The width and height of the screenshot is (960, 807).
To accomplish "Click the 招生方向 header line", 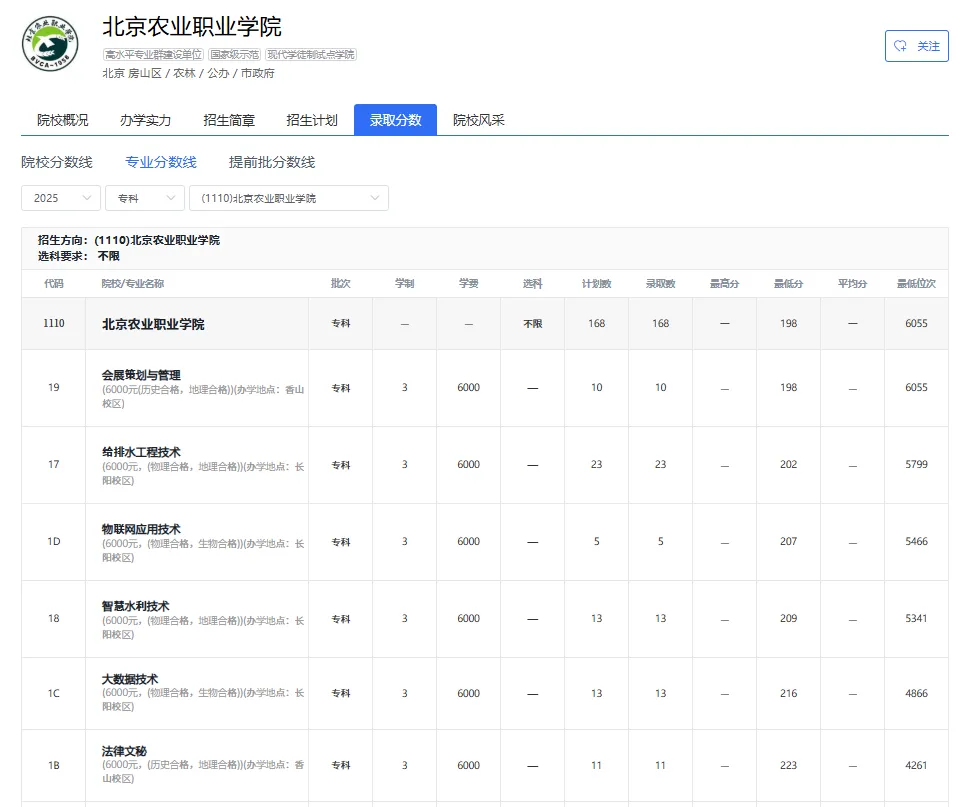I will (x=129, y=240).
